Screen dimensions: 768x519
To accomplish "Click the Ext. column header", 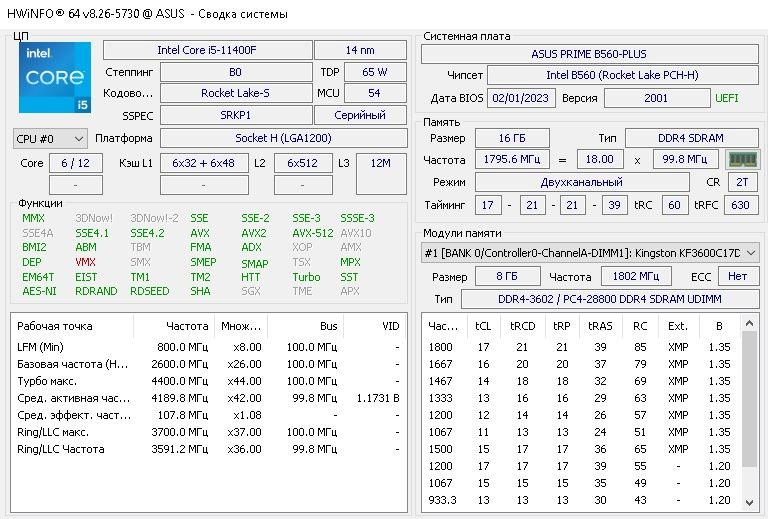I will (678, 326).
